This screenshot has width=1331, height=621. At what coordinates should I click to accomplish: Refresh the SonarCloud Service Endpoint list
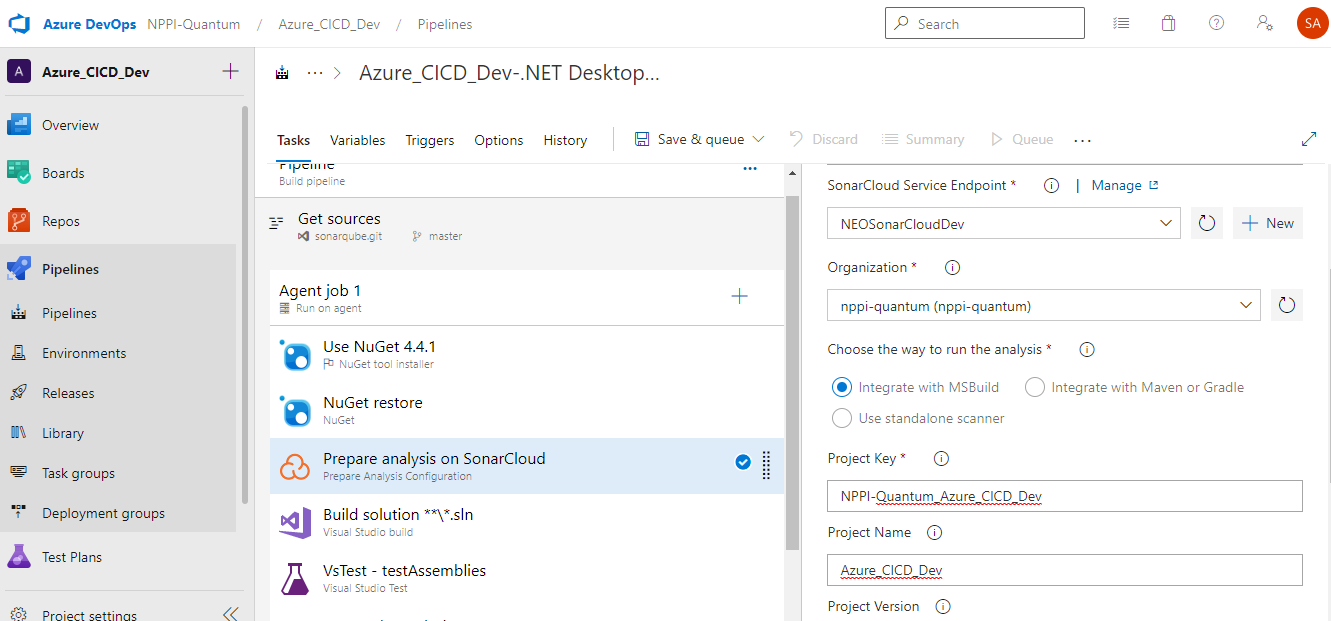pos(1206,223)
